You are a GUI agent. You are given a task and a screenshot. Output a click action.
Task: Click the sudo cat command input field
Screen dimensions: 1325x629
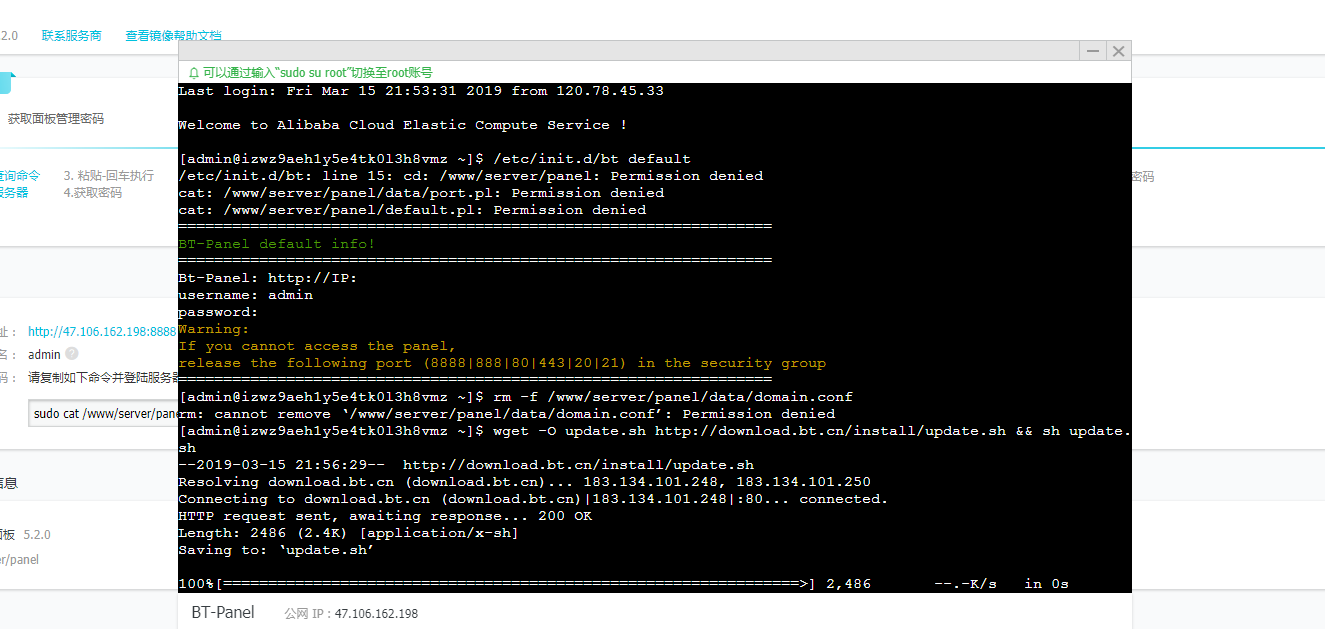pos(103,413)
